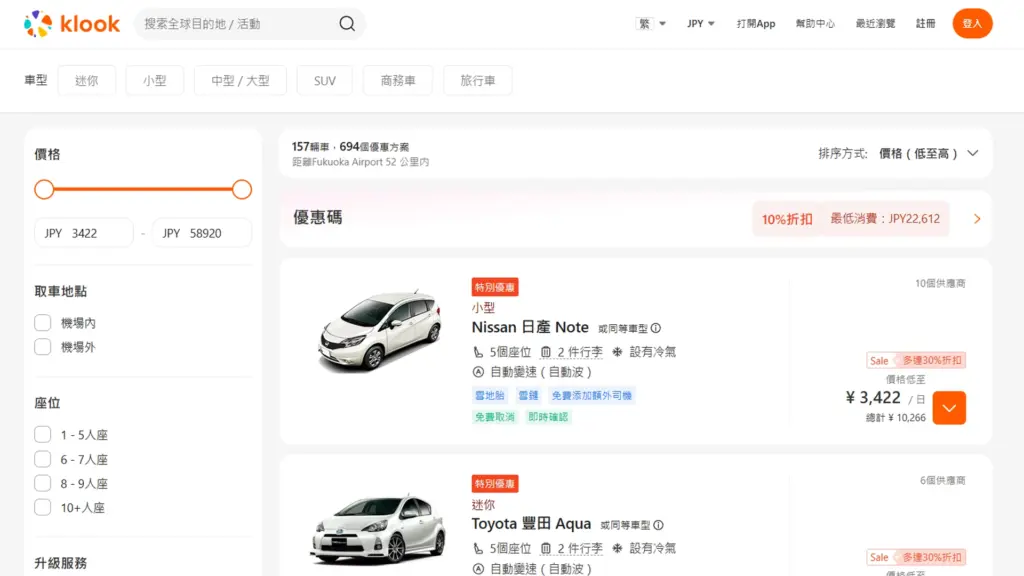Click the snowflake icon in Toyota Aqua row
Screen dimensions: 1024x576
[x=617, y=549]
